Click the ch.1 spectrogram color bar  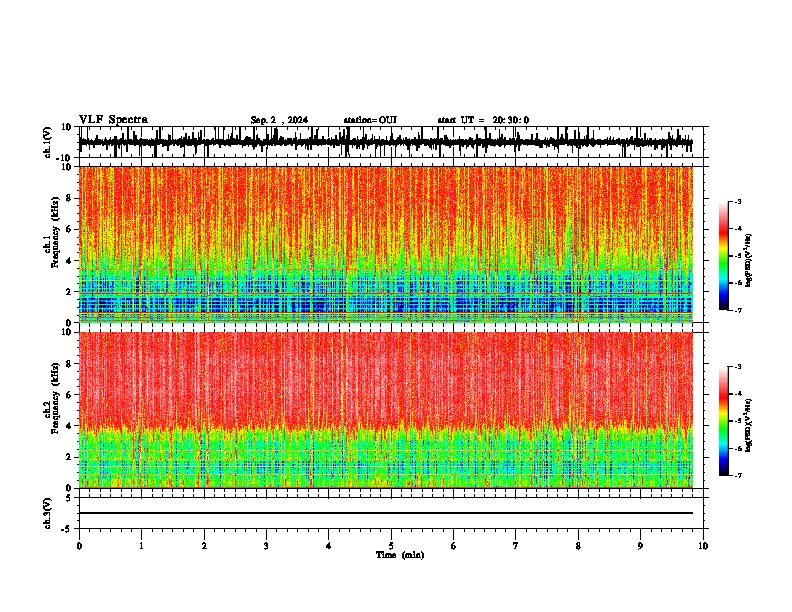pyautogui.click(x=723, y=256)
